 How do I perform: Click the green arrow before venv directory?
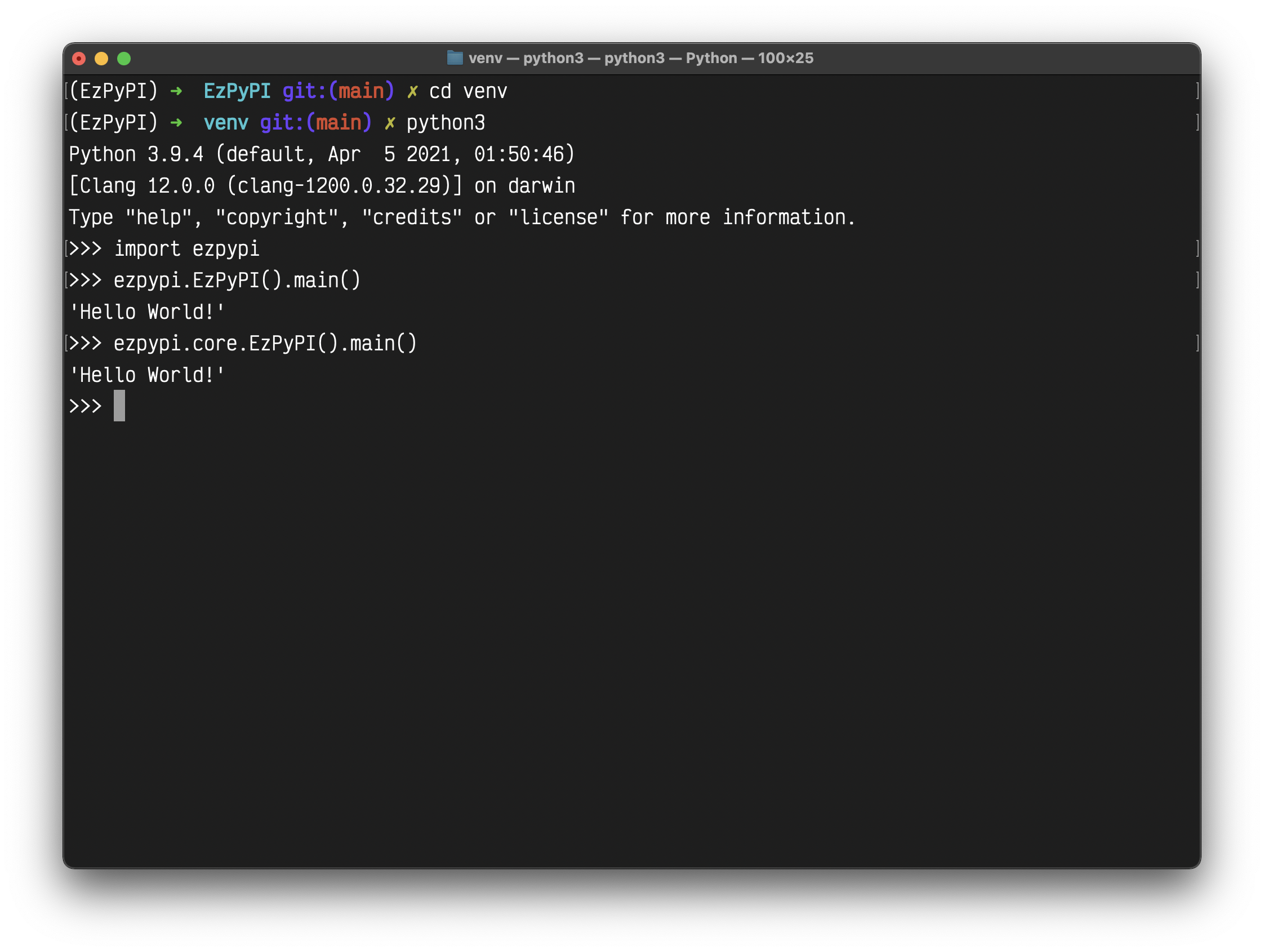[176, 123]
